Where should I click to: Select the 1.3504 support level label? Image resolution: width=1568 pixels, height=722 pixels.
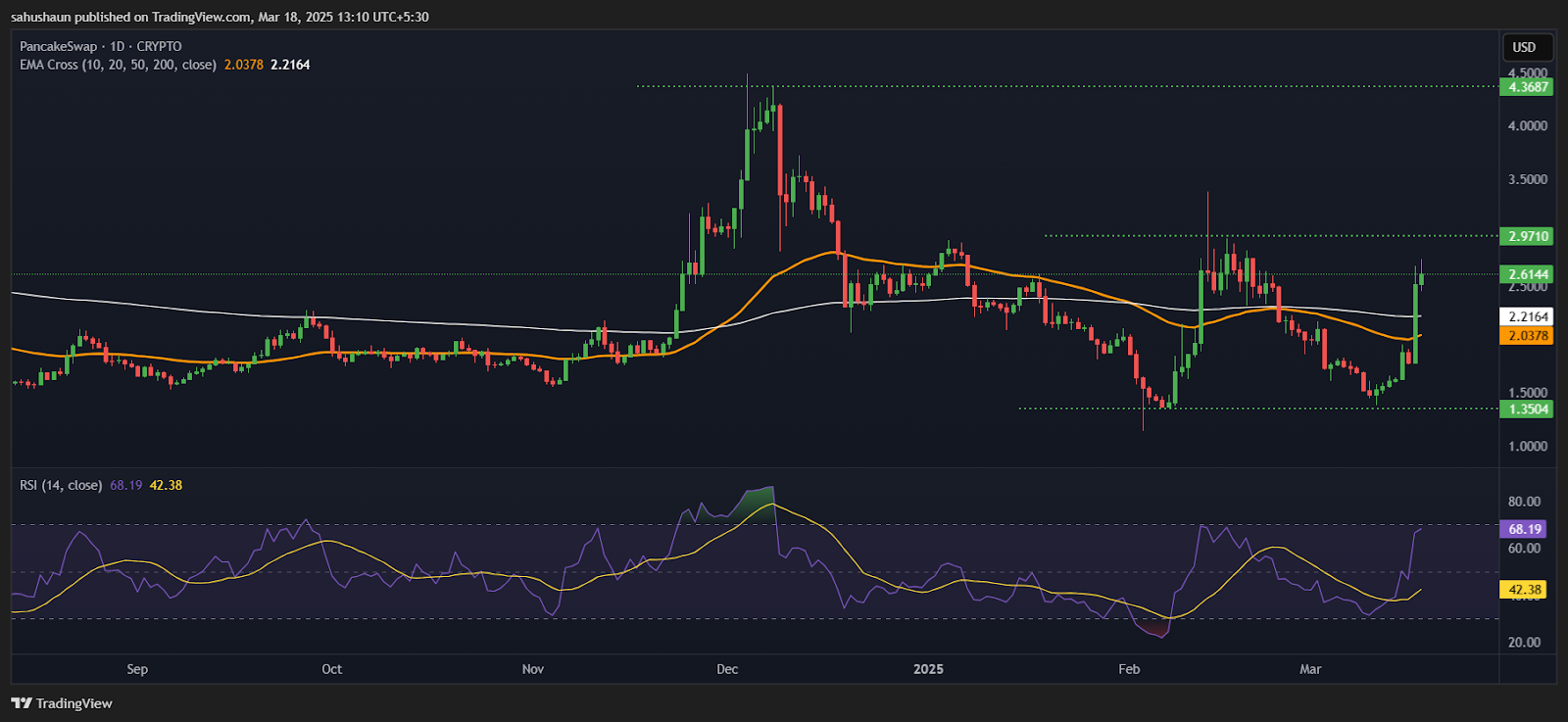1527,409
